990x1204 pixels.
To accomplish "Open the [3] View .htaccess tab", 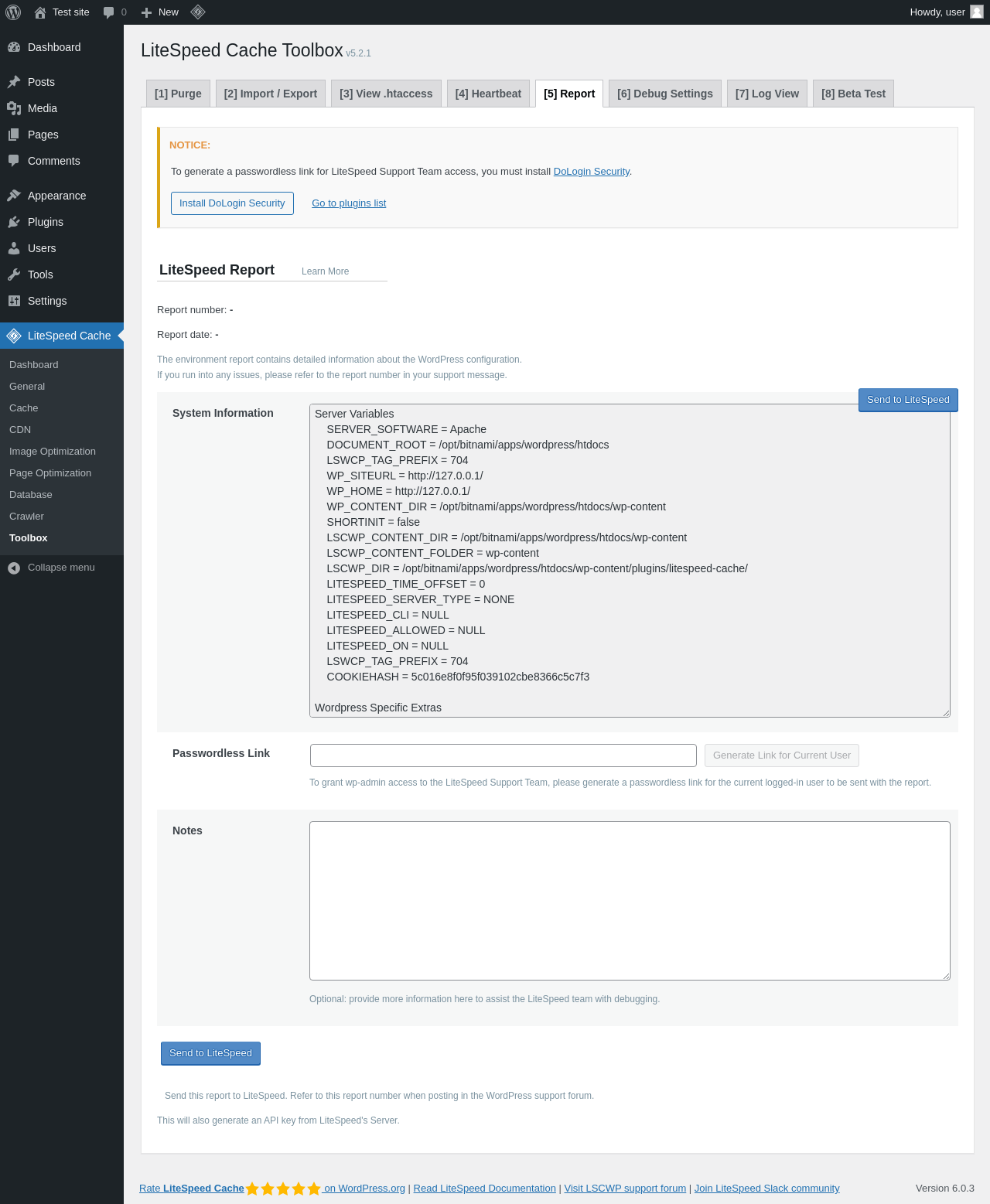I will [x=386, y=94].
